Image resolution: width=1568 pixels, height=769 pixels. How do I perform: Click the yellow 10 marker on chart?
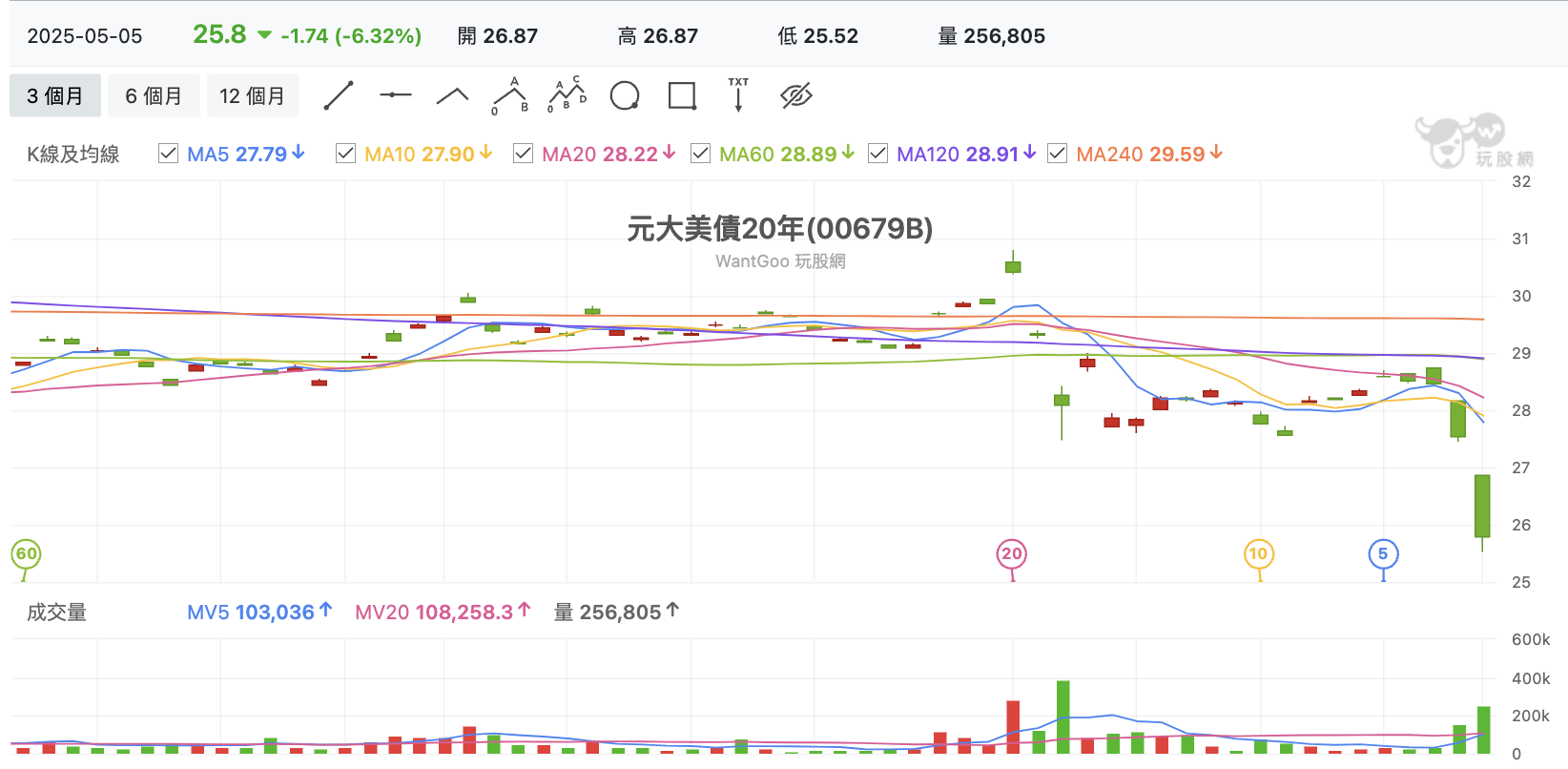point(1259,554)
